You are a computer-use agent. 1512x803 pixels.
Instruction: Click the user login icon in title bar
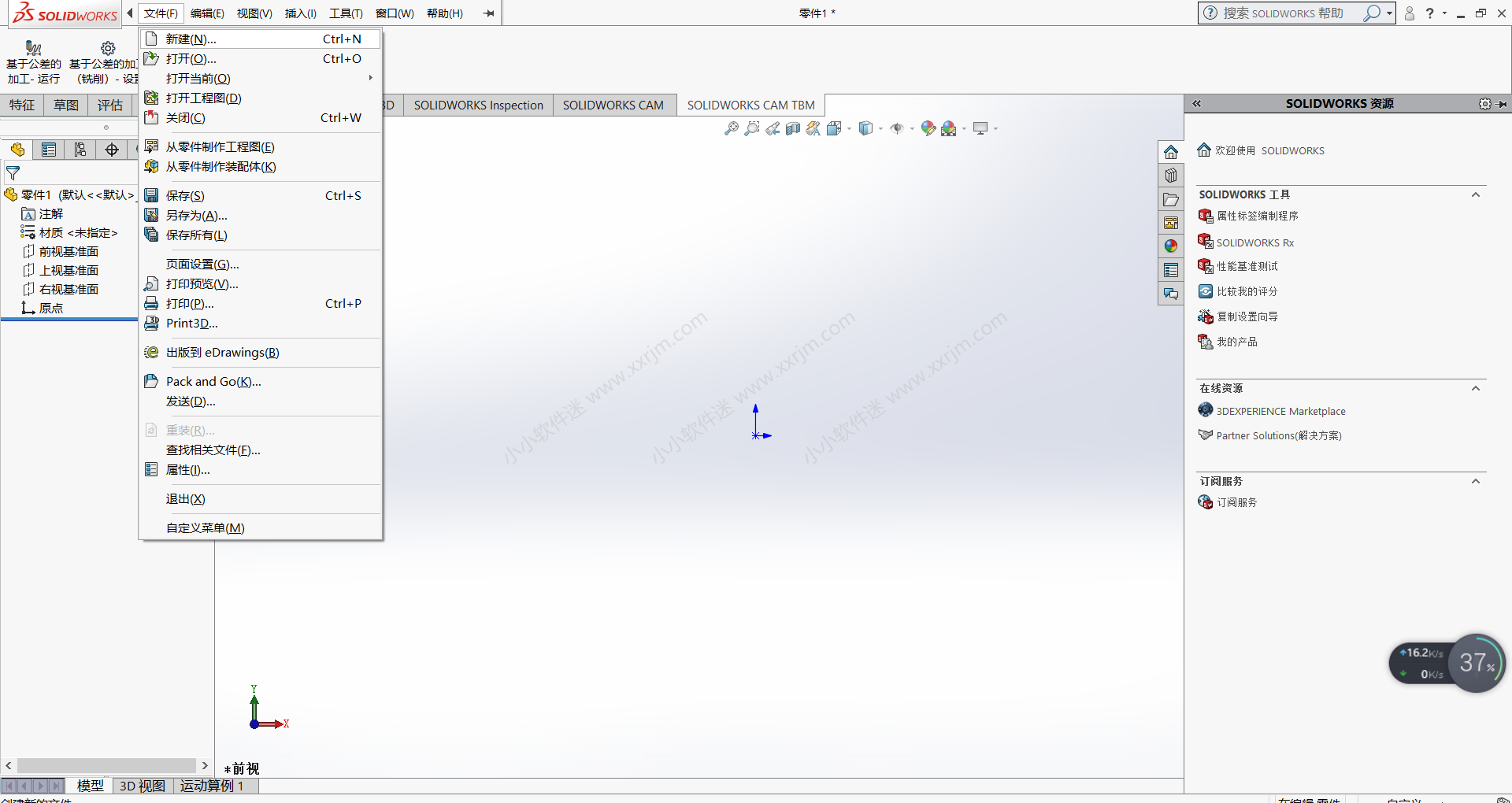(1410, 13)
